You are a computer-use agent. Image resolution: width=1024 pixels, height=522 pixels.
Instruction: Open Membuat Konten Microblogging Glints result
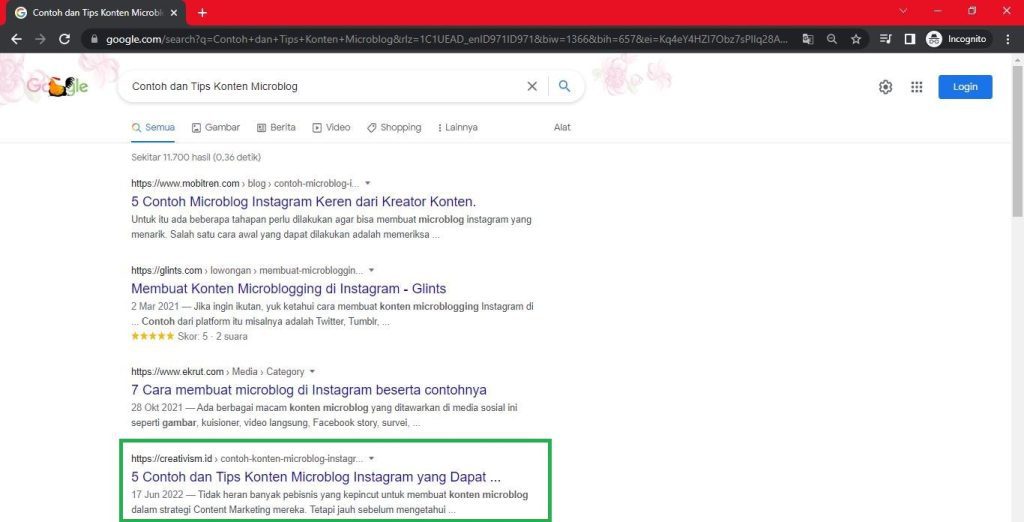tap(289, 288)
